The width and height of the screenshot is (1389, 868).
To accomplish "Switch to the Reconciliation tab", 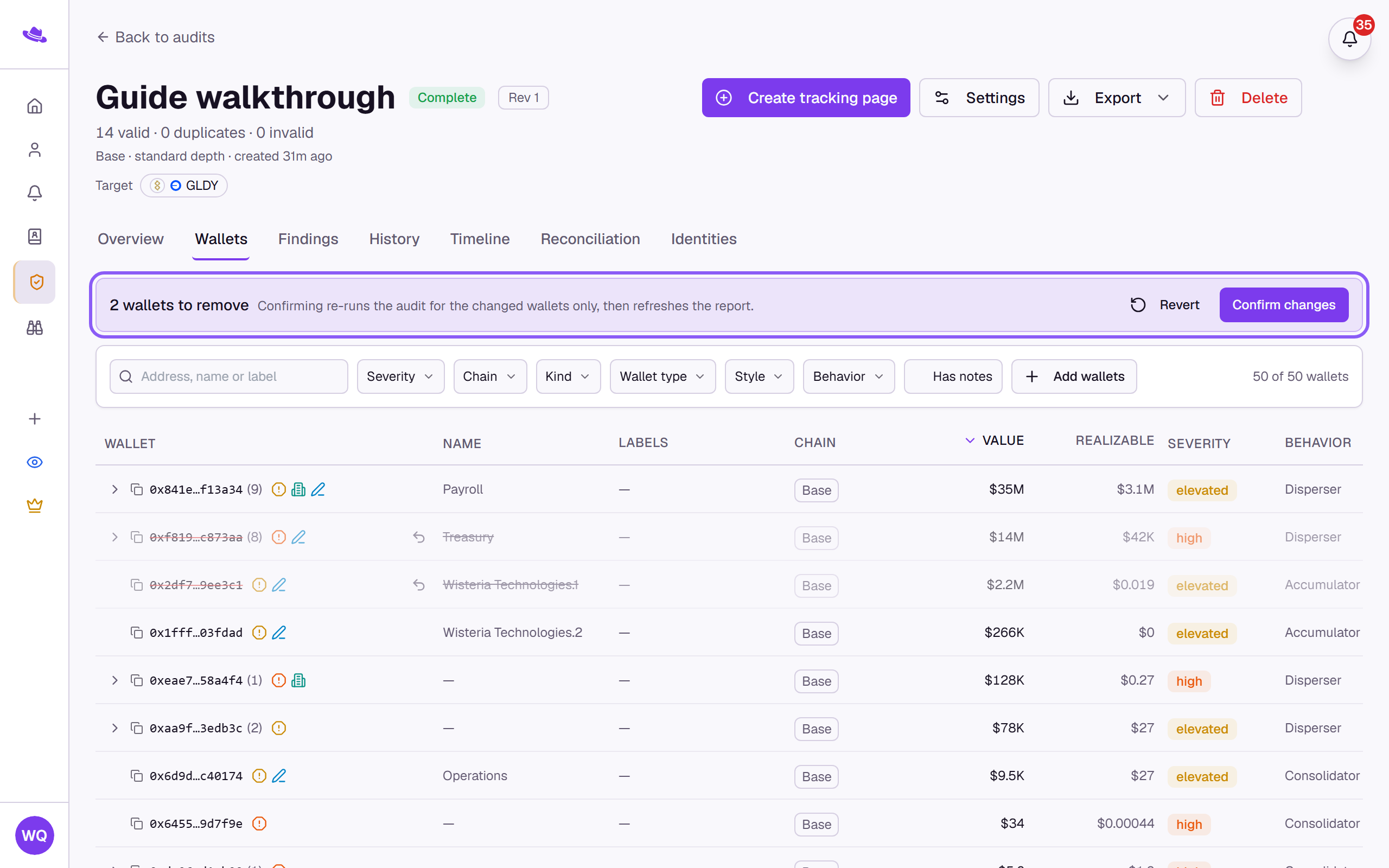I will (590, 239).
